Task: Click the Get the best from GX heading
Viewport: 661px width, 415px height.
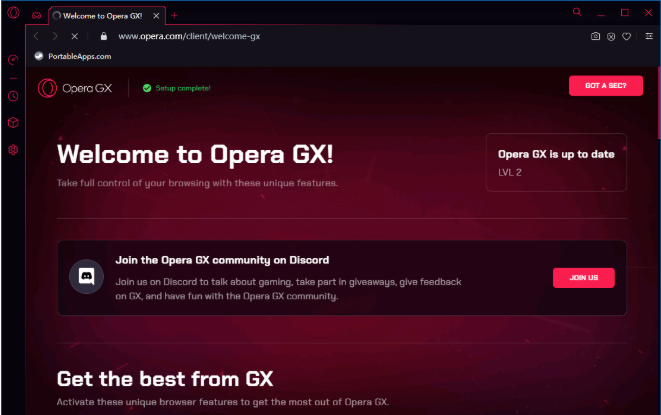Action: click(165, 379)
